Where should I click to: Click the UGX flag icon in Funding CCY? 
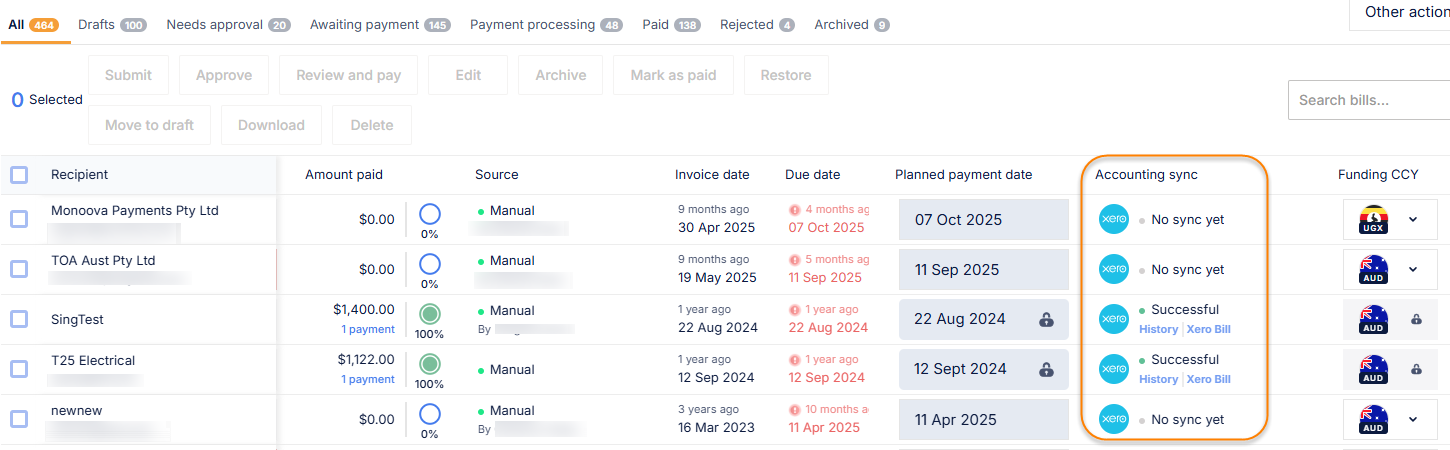pos(1374,220)
